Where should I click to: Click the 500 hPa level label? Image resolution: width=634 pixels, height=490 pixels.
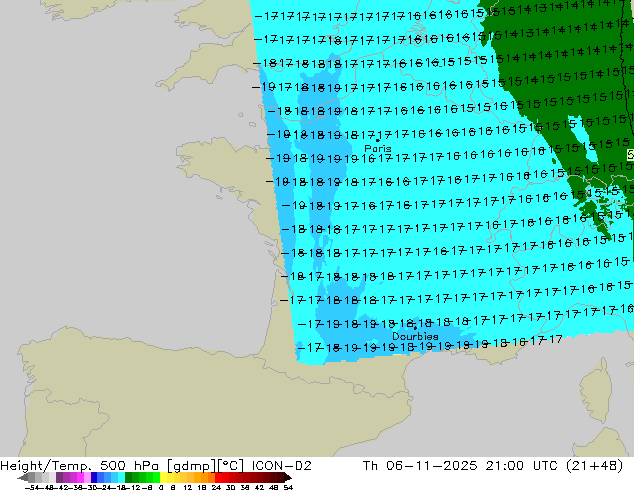pos(129,466)
